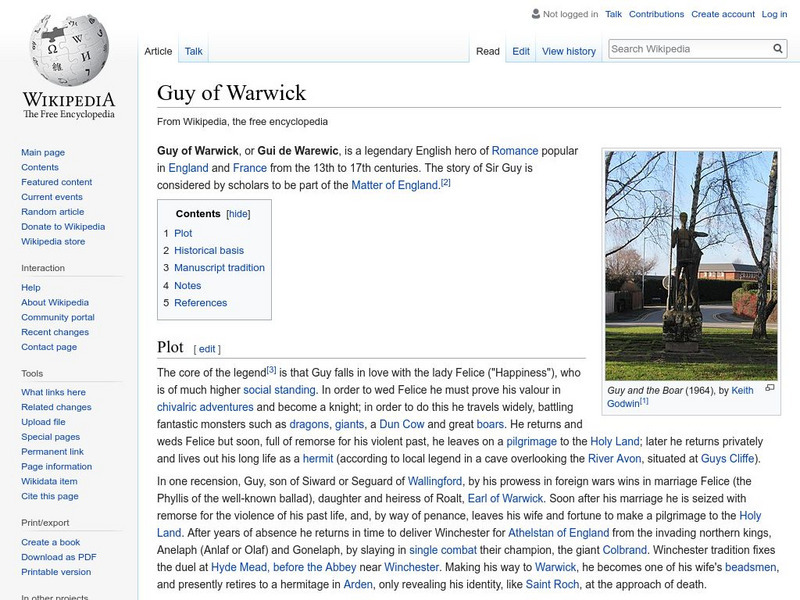Open the social standing link
This screenshot has height=600, width=800.
coord(279,390)
